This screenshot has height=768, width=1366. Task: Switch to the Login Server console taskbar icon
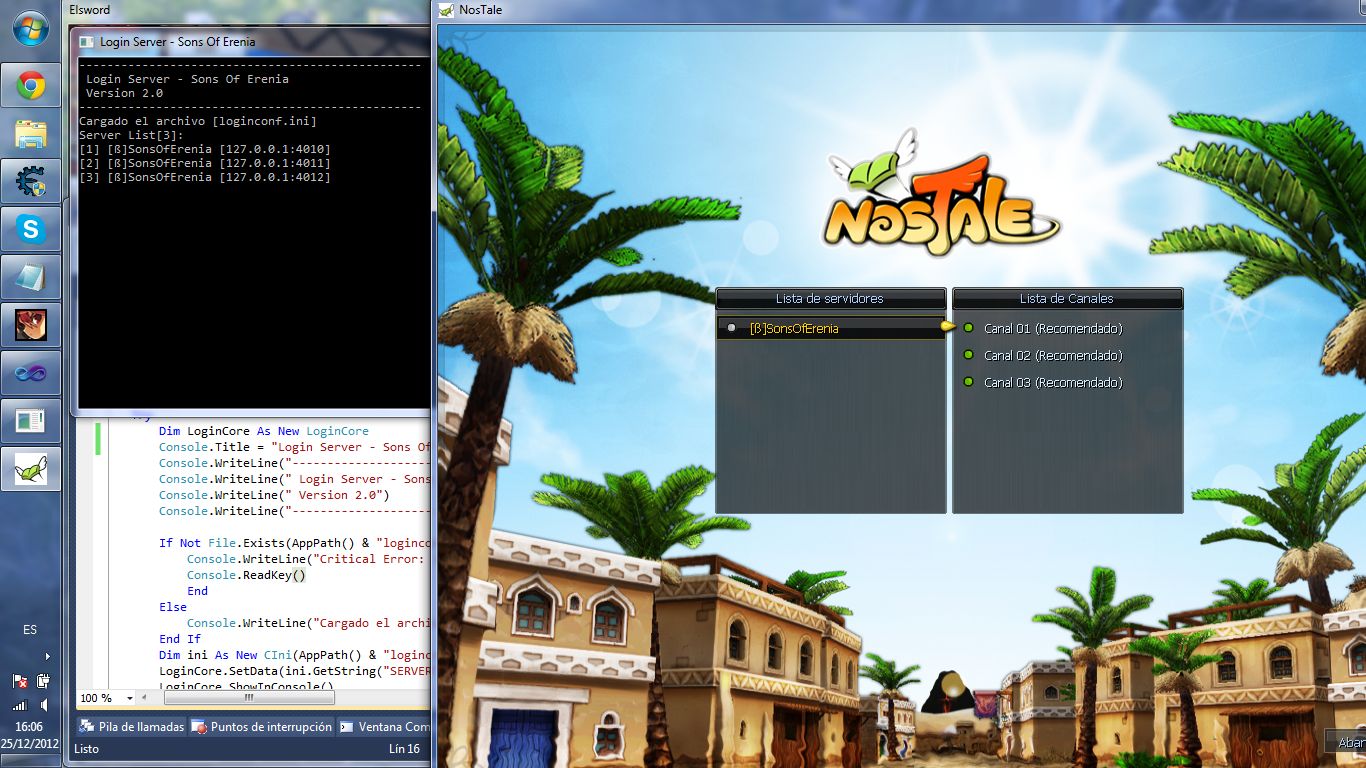click(31, 421)
